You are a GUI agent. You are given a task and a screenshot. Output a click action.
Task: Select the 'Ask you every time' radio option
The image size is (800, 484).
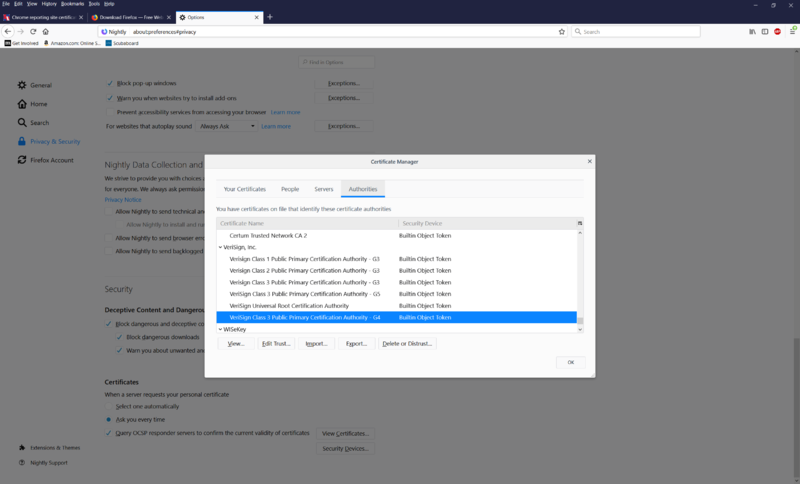click(110, 419)
